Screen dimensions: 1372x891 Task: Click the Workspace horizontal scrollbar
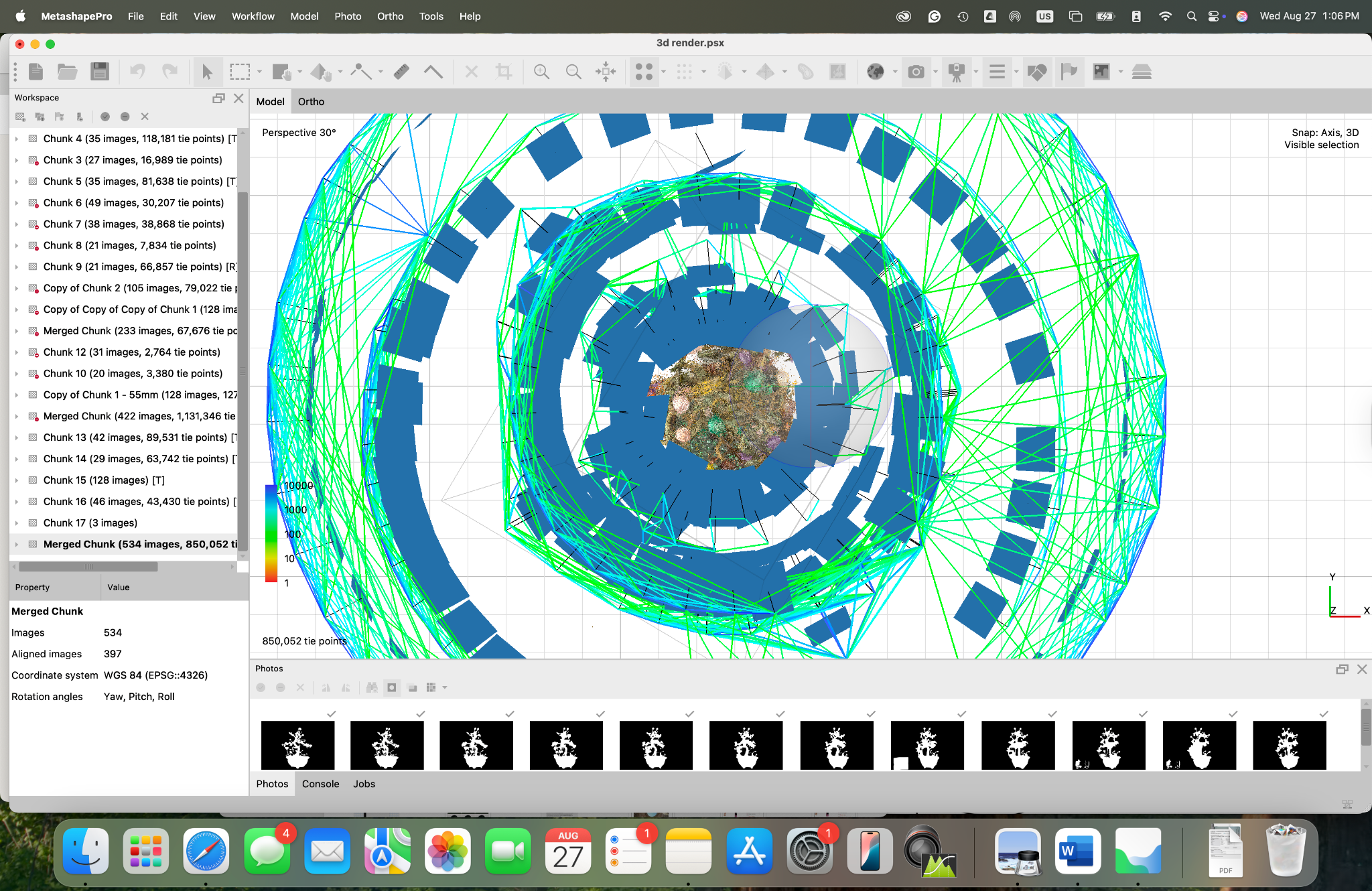tap(88, 567)
